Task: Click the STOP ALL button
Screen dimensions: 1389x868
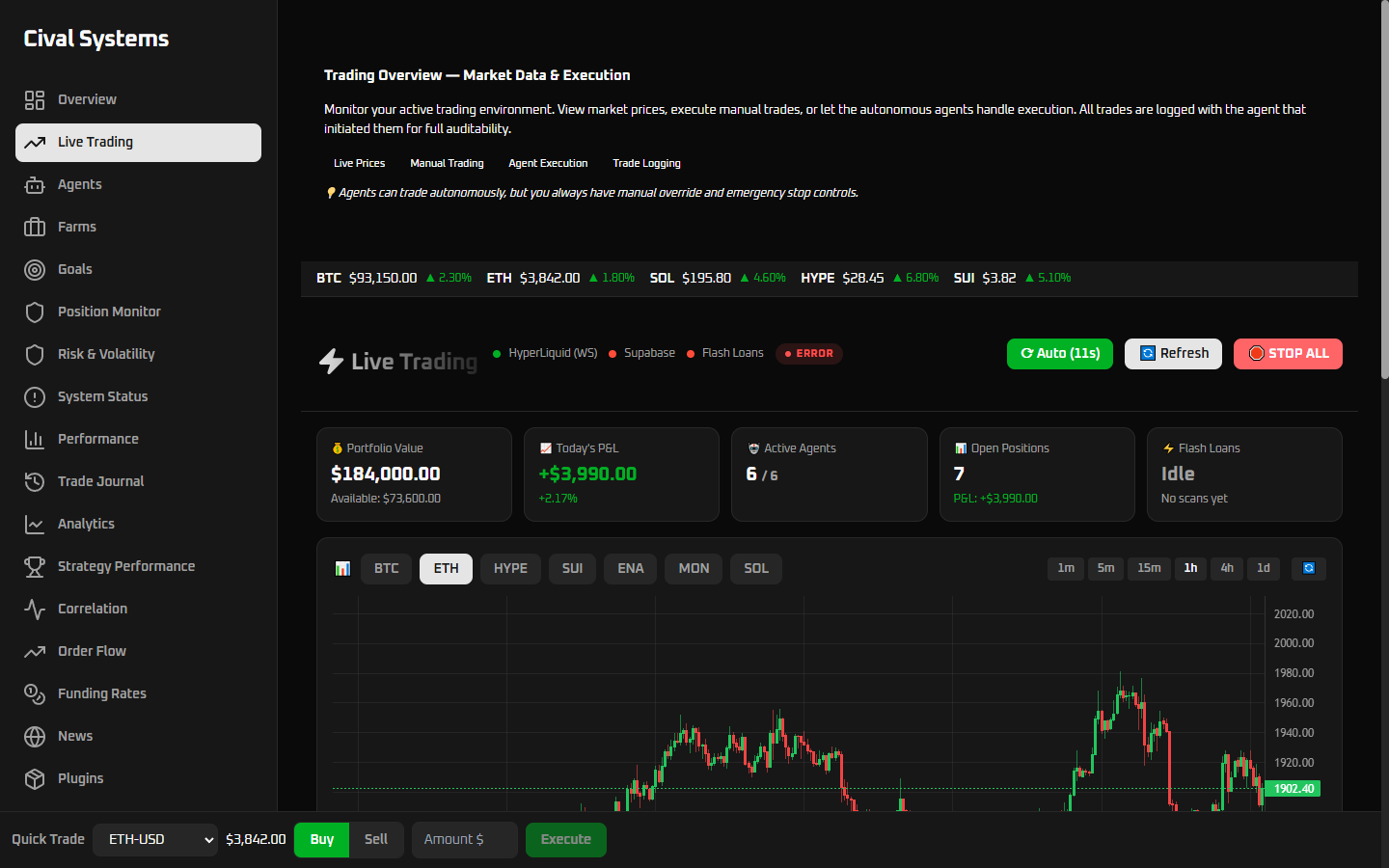Action: (1288, 354)
